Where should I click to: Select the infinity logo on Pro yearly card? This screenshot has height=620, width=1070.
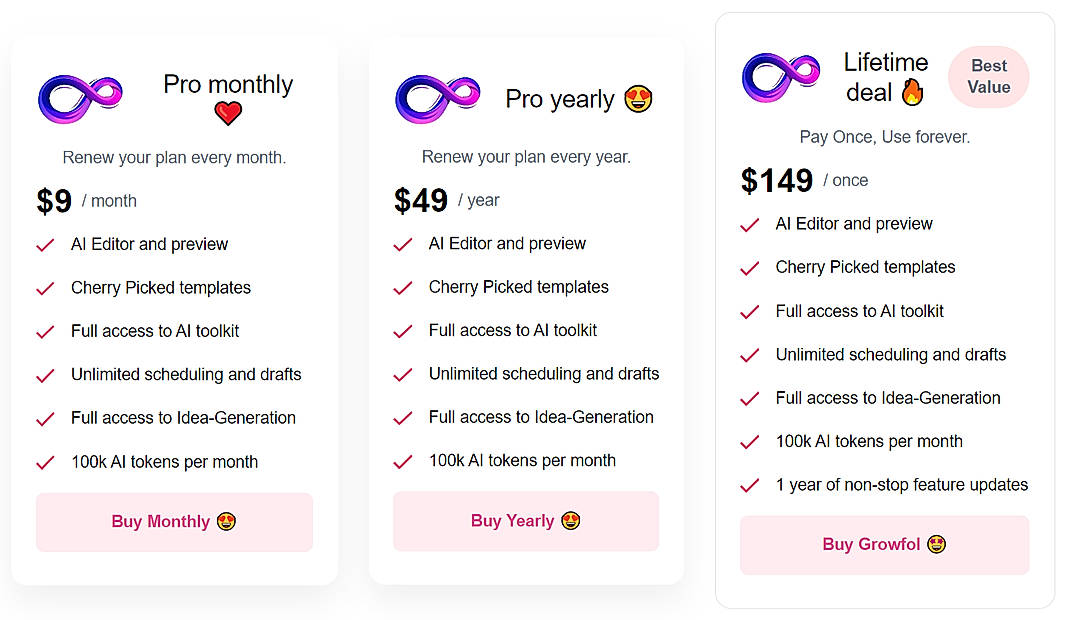[440, 99]
